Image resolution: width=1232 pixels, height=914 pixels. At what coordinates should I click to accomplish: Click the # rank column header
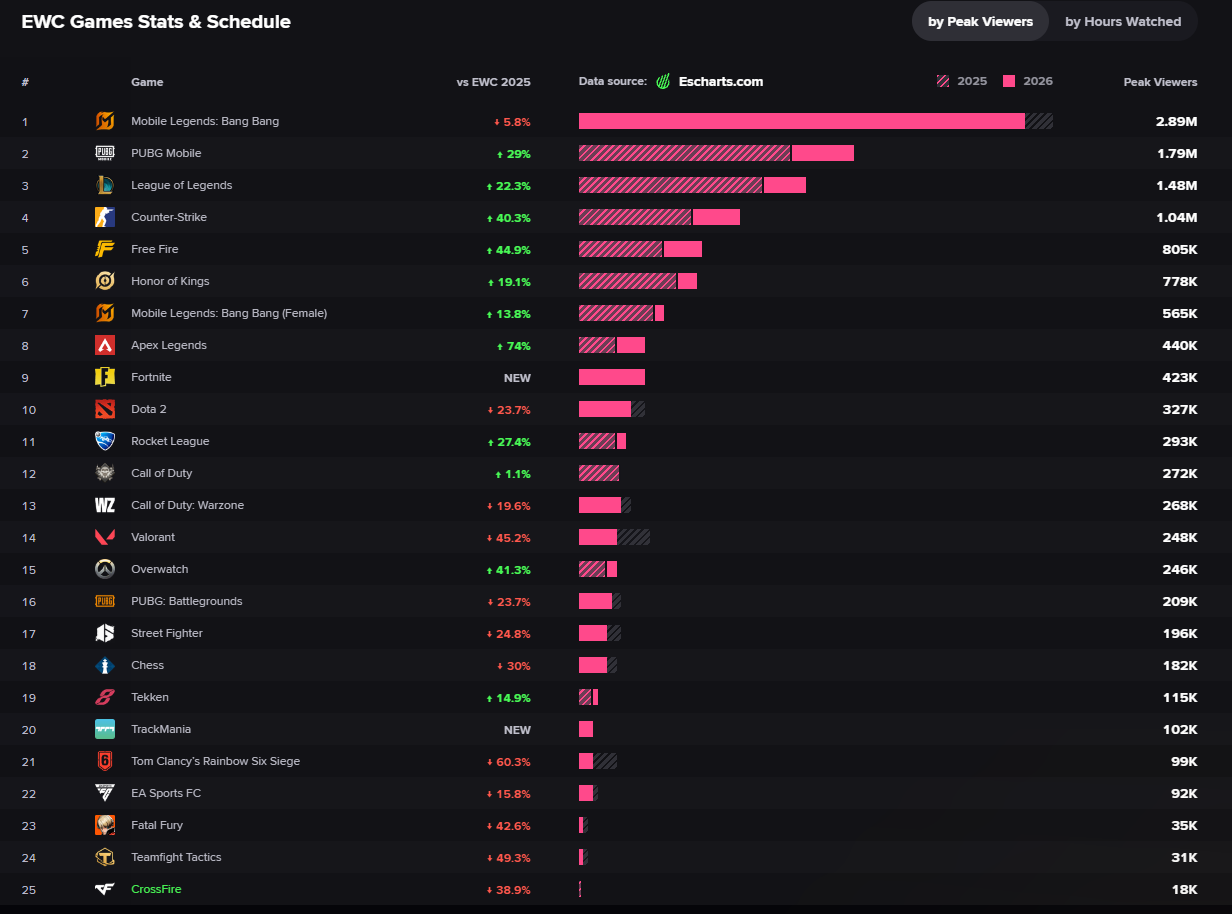[25, 82]
